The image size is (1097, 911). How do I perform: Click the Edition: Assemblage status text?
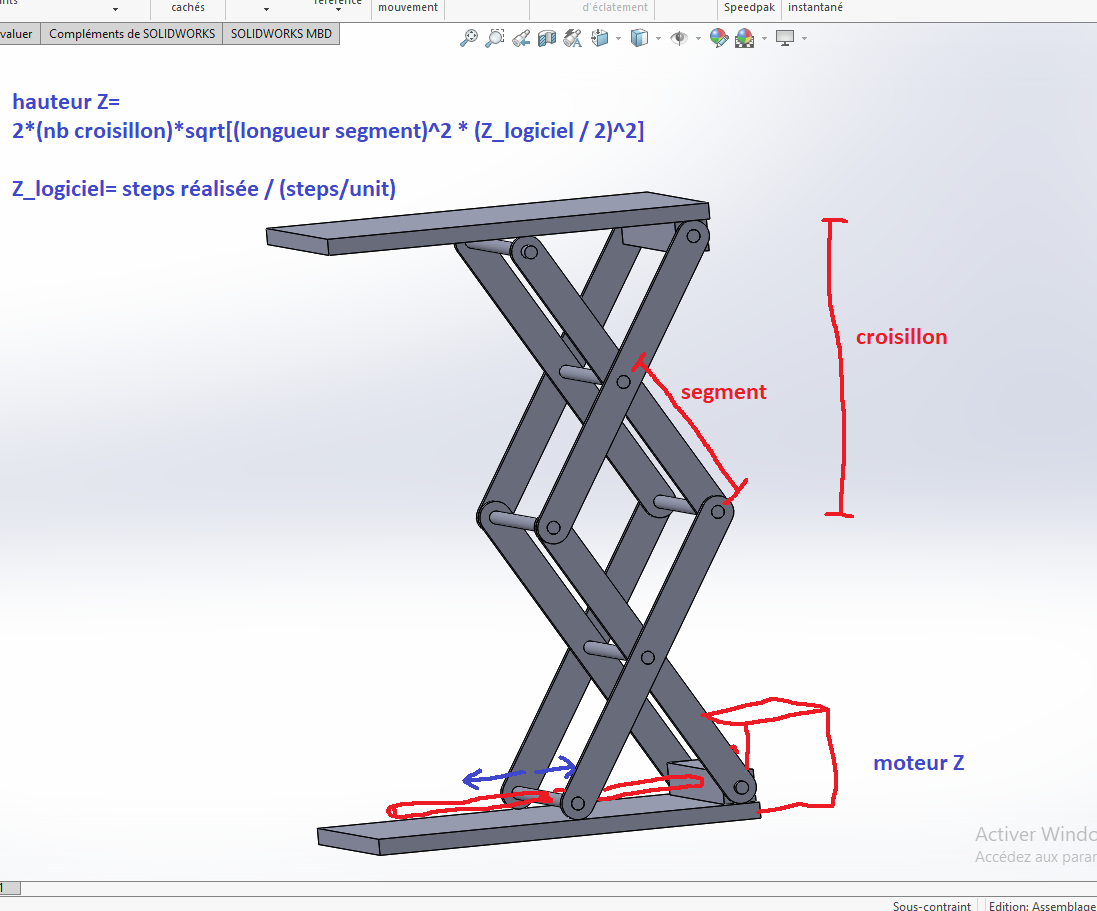1042,906
